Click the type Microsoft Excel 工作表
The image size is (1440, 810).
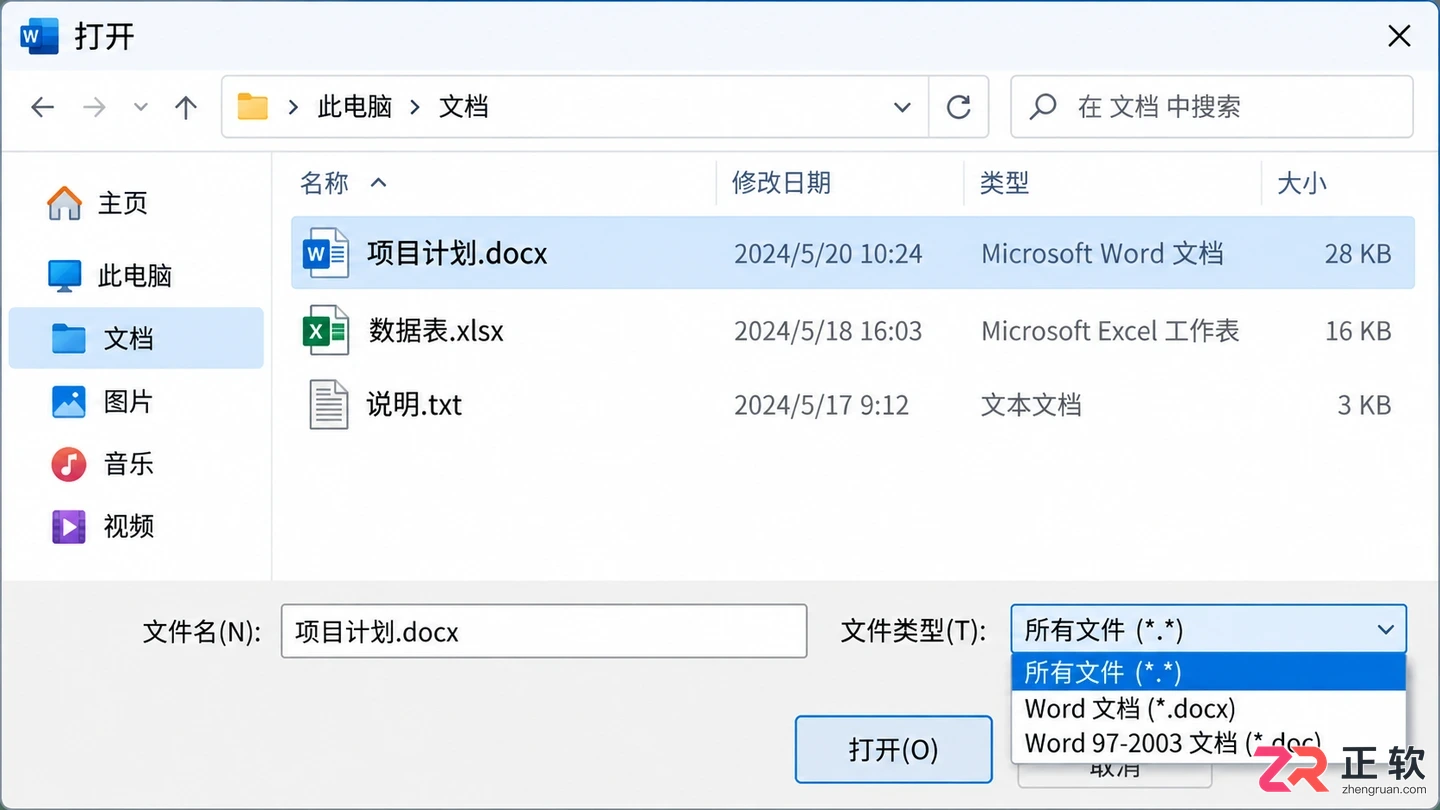pyautogui.click(x=1110, y=331)
